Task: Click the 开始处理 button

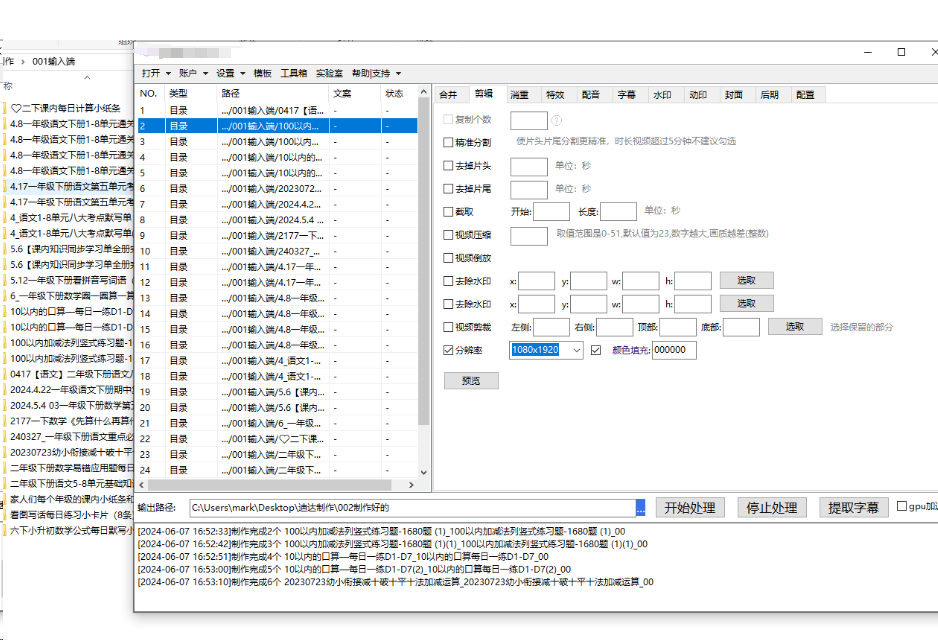Action: click(x=688, y=506)
